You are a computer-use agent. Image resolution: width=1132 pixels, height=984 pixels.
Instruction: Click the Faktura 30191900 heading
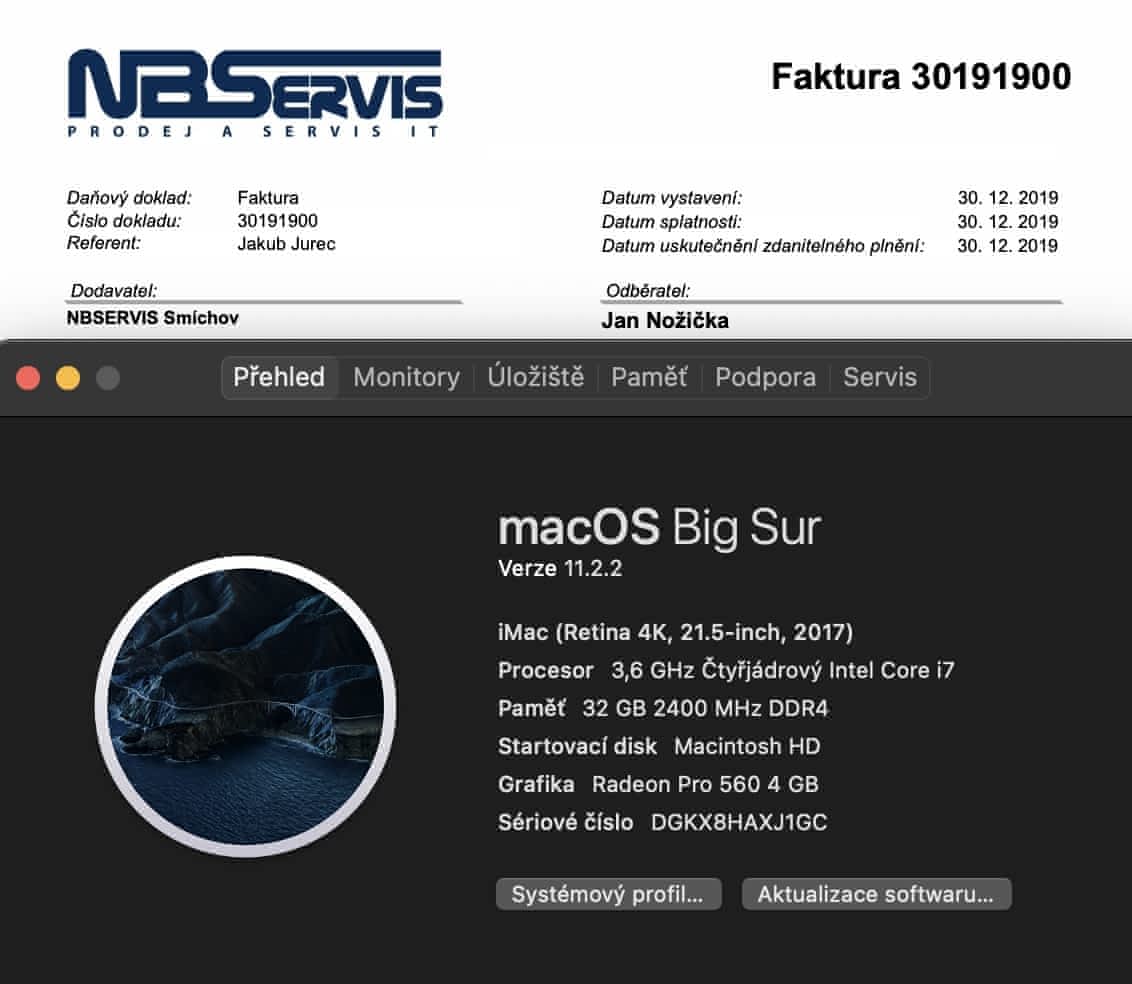921,77
